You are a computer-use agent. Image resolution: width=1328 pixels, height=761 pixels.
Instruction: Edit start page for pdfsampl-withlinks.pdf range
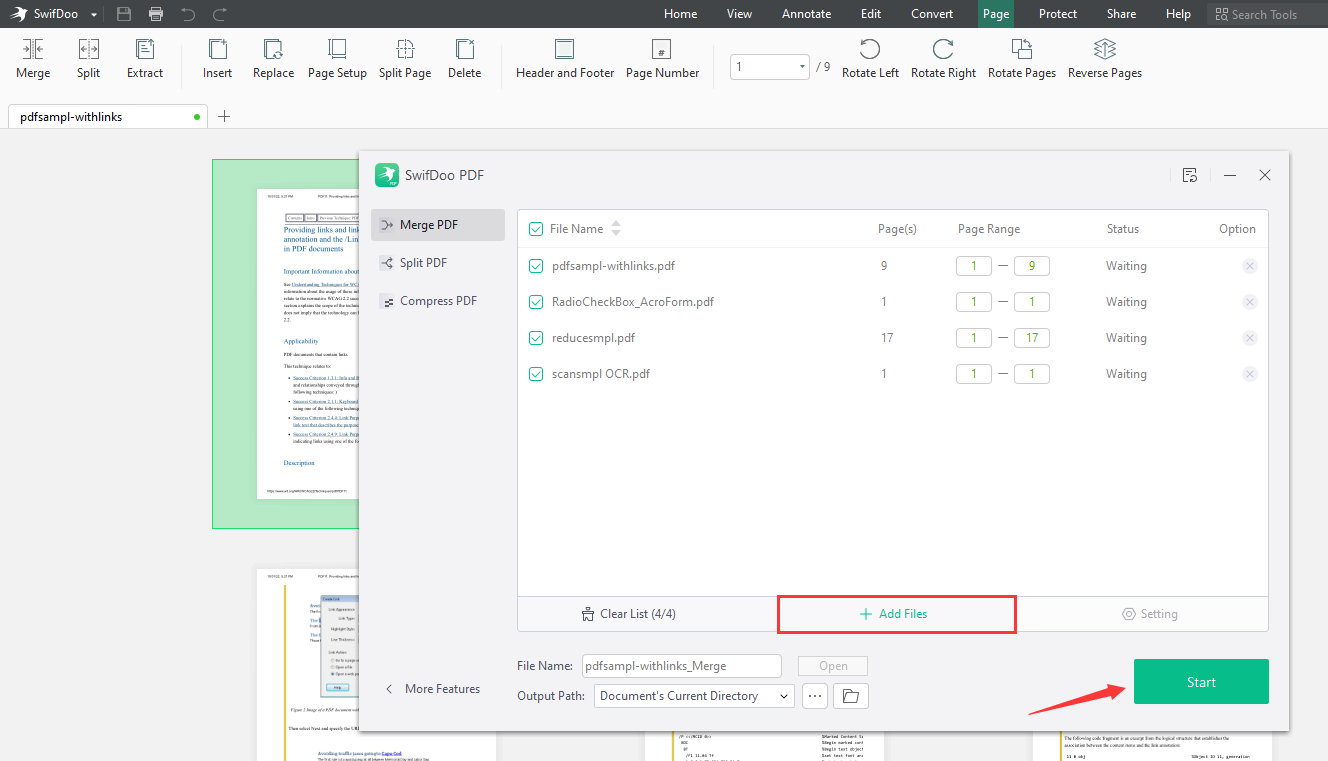pyautogui.click(x=973, y=266)
